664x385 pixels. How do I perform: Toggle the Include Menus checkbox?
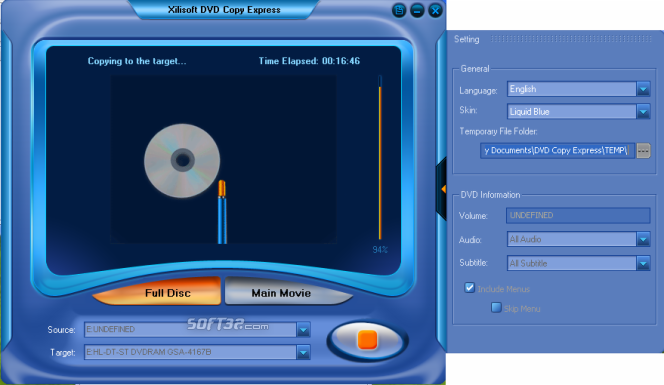(x=469, y=288)
